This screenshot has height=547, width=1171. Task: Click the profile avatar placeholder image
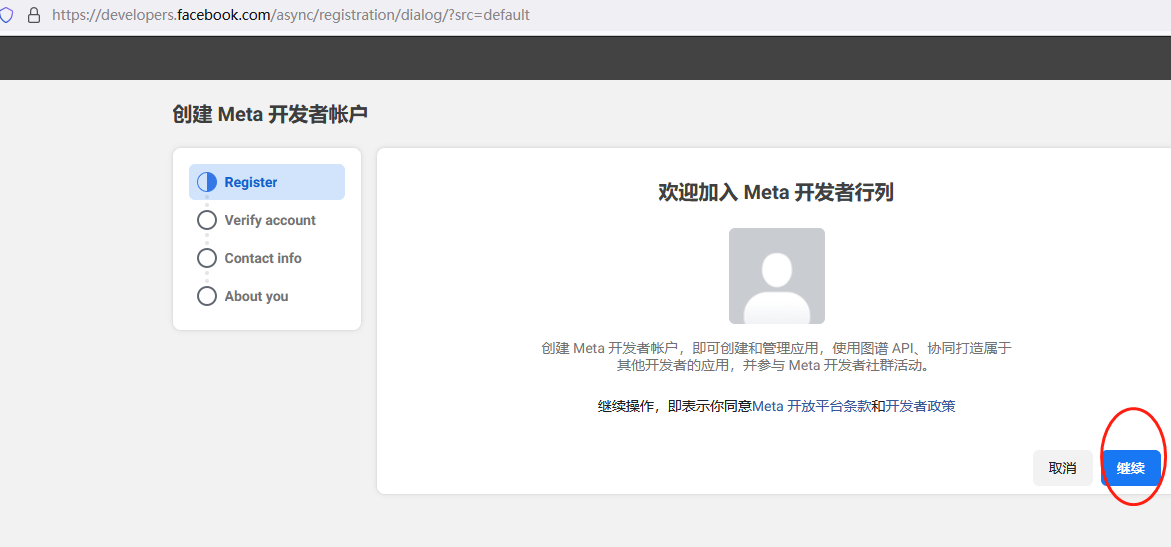pos(777,276)
